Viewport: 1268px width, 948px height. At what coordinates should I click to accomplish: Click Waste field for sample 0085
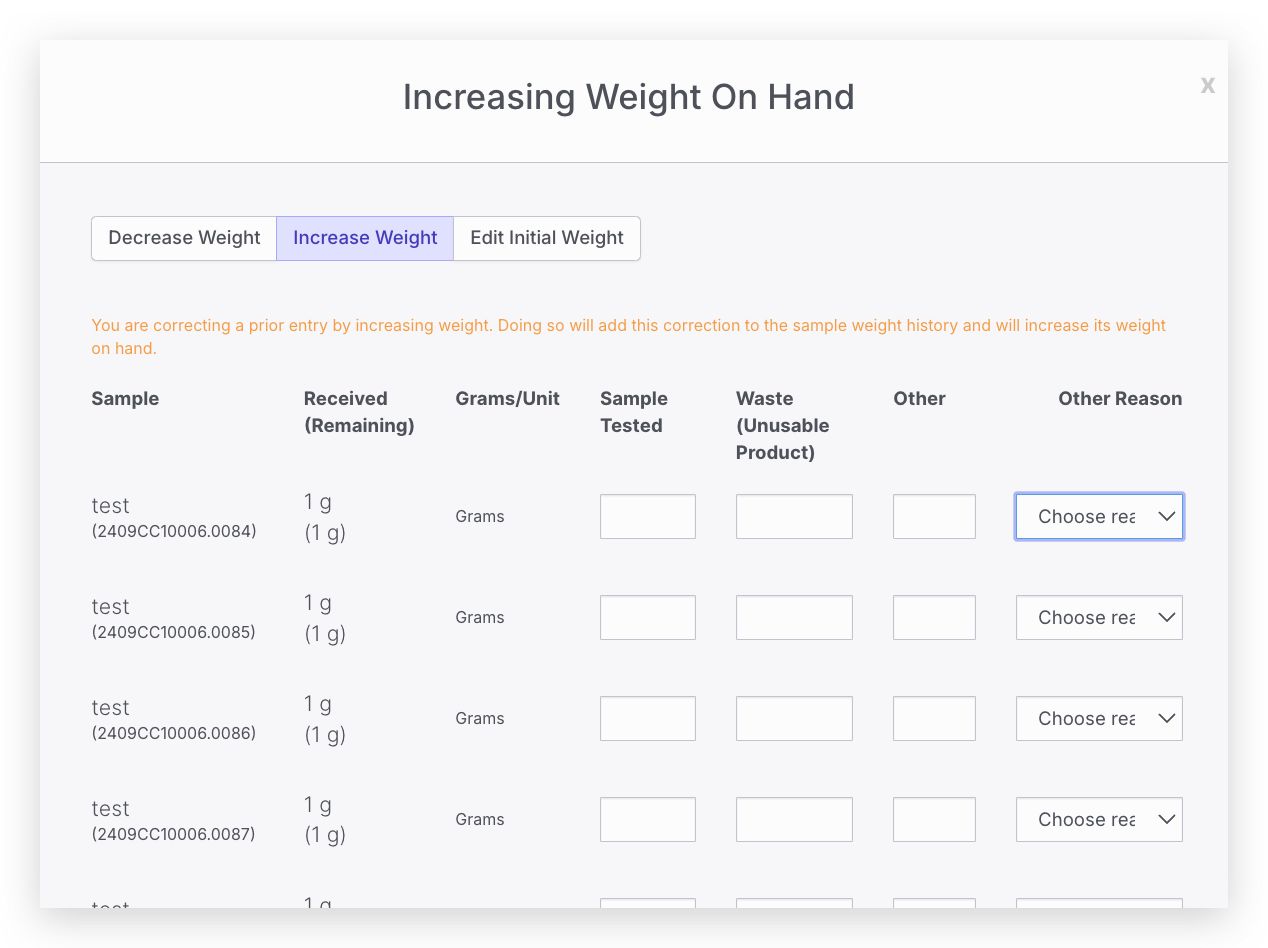(794, 618)
